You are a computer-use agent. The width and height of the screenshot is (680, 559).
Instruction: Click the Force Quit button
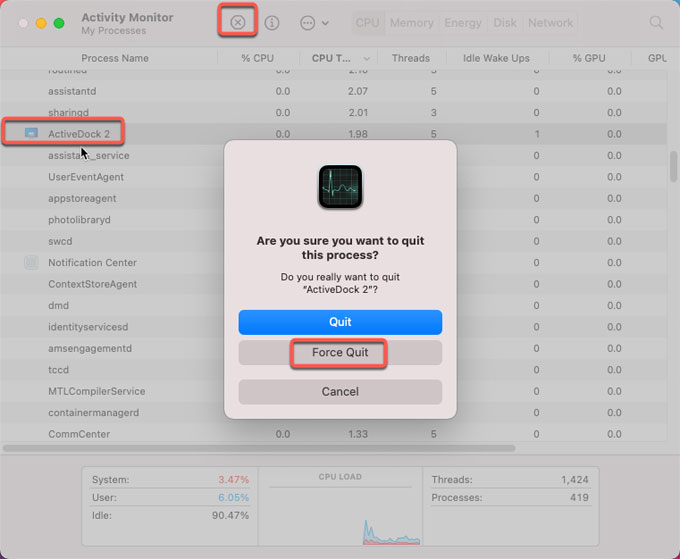(x=340, y=352)
